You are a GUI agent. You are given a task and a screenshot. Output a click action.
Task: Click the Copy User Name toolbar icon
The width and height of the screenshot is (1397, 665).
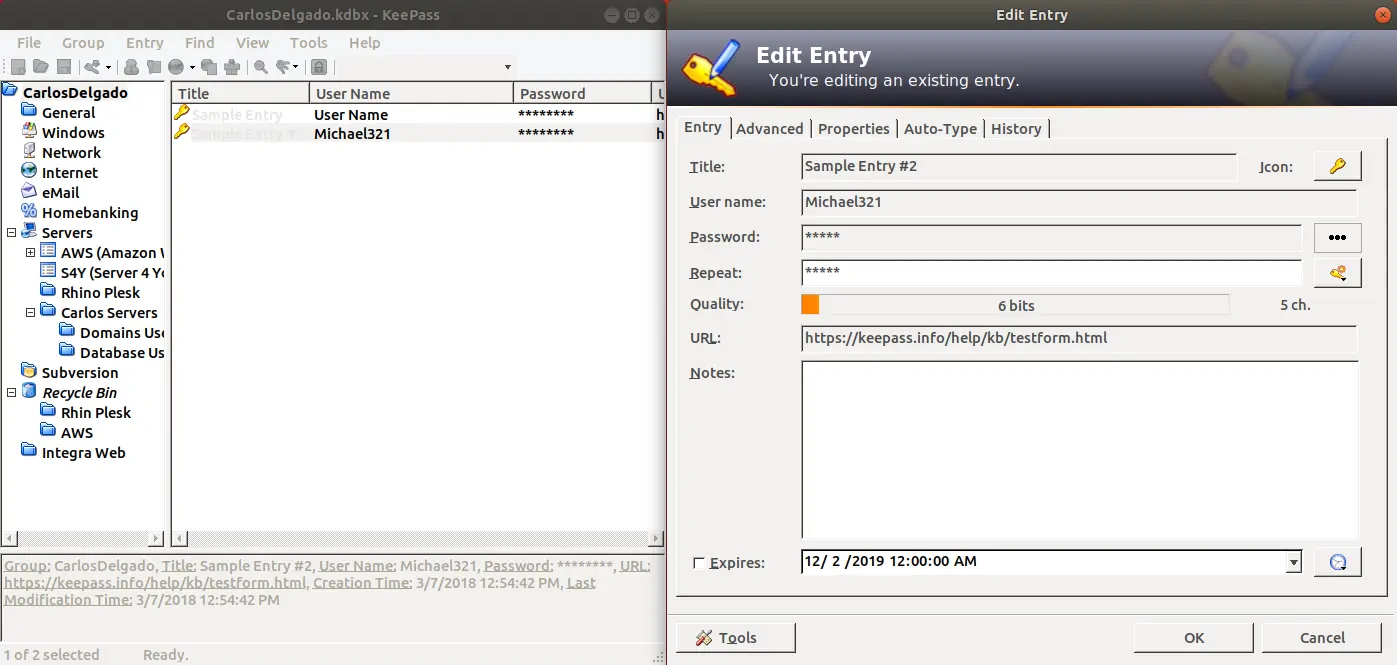(x=131, y=67)
